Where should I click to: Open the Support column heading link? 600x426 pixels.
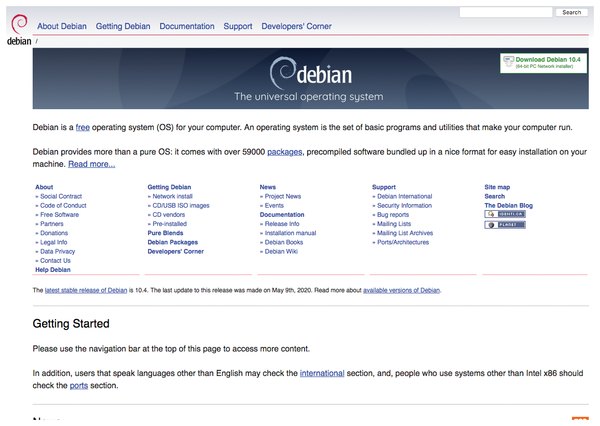click(x=384, y=187)
